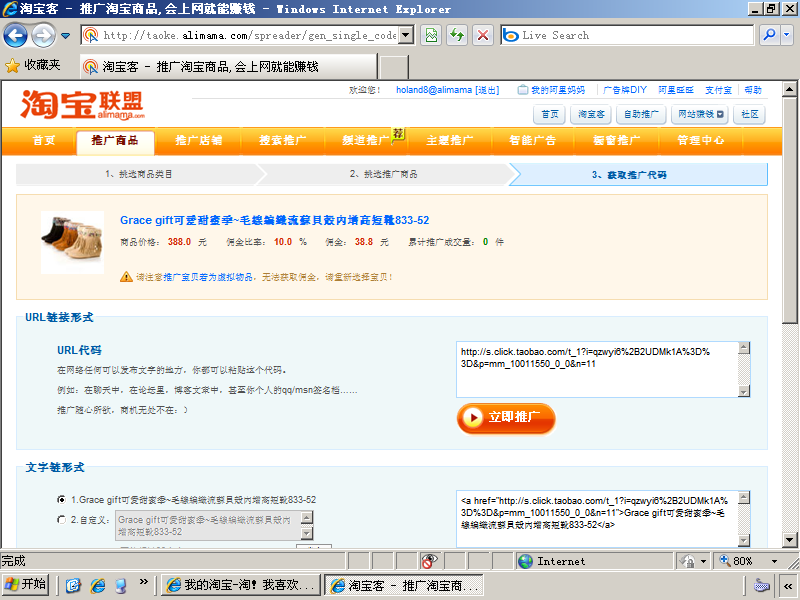This screenshot has height=600, width=800.
Task: Click the search magnifier button
Action: tap(769, 35)
